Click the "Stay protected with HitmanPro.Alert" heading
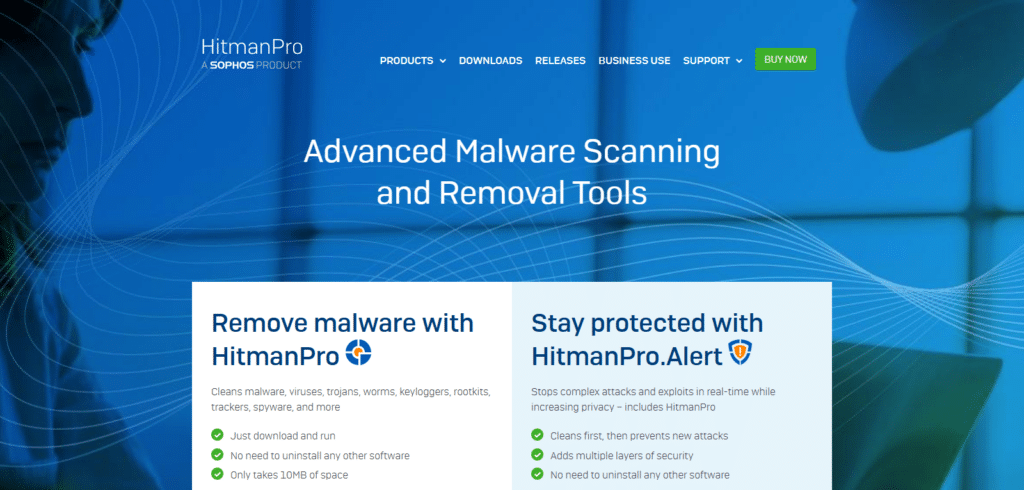This screenshot has height=490, width=1024. coord(647,340)
